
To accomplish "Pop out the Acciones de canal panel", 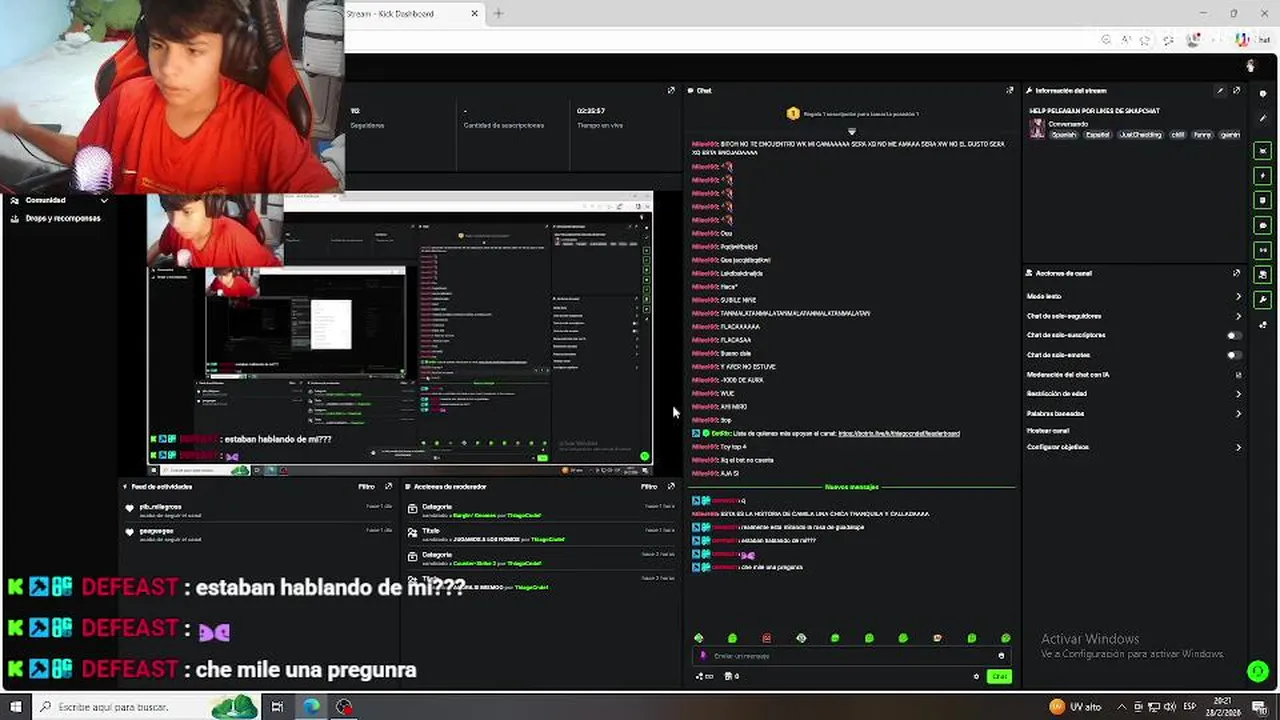I will (x=1236, y=273).
